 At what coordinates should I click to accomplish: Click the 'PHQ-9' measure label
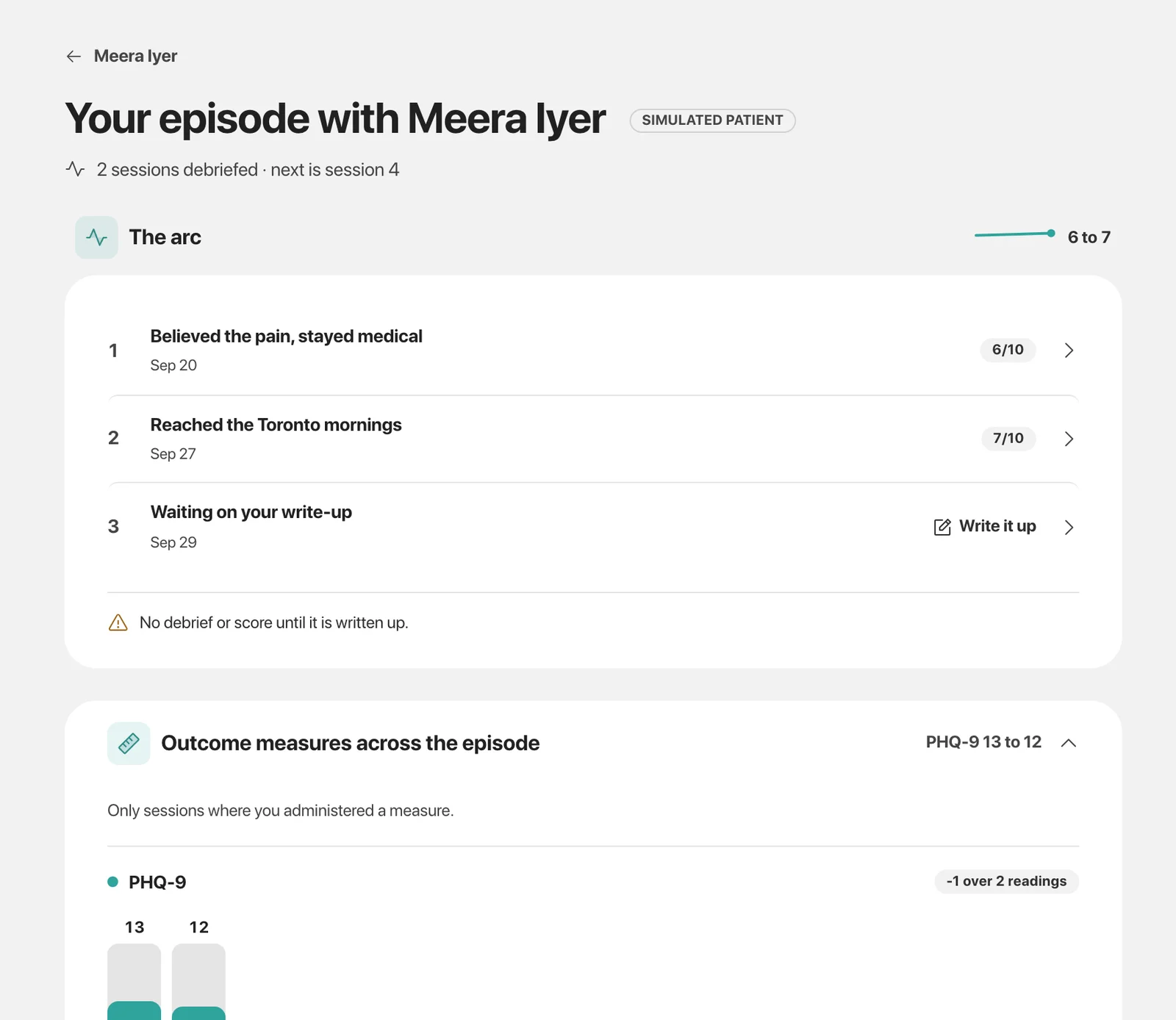coord(157,882)
